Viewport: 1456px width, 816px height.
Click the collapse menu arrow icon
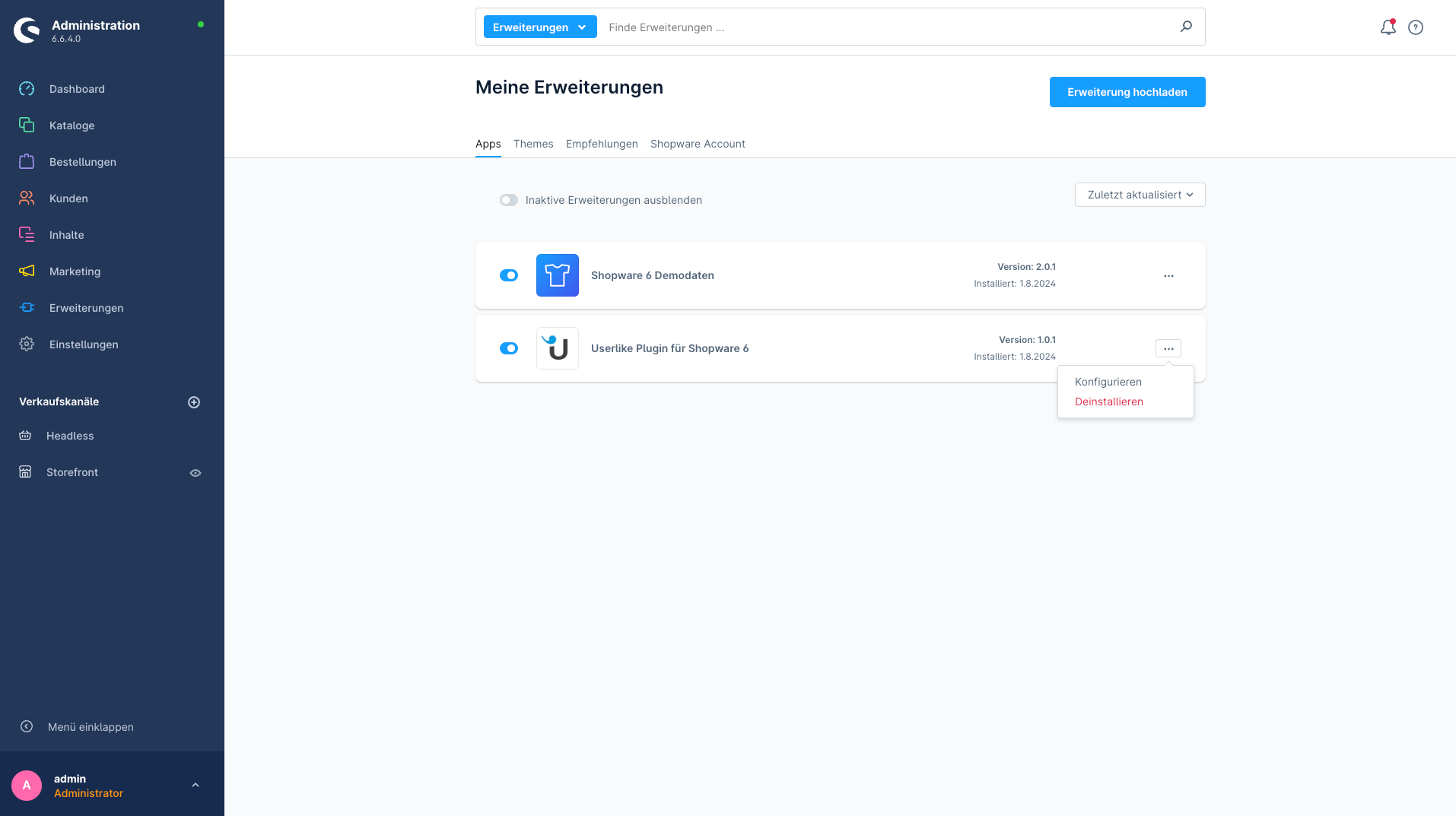tap(27, 726)
